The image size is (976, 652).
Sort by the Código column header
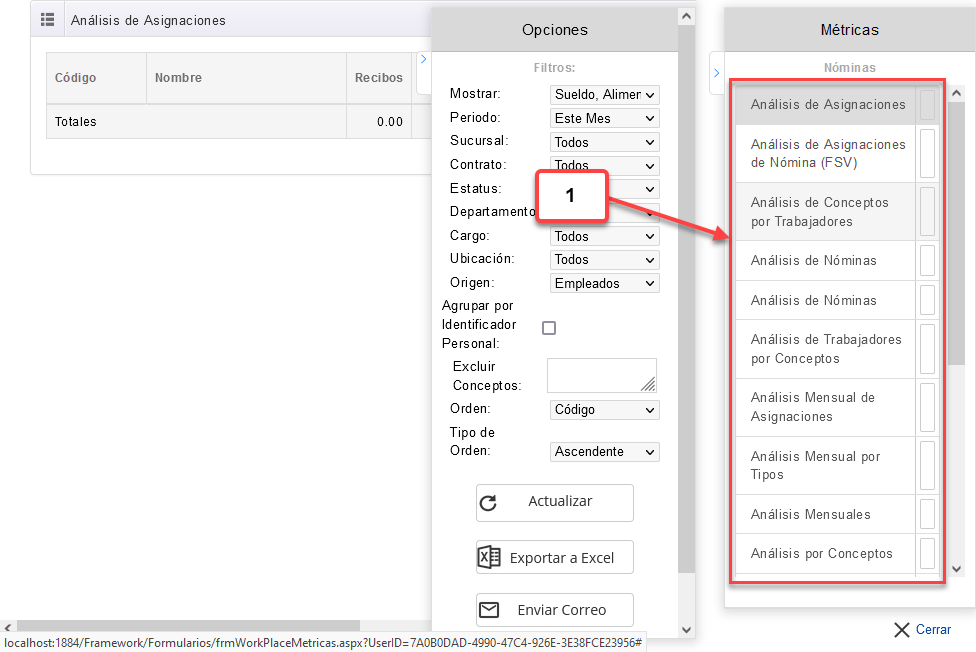[x=75, y=78]
